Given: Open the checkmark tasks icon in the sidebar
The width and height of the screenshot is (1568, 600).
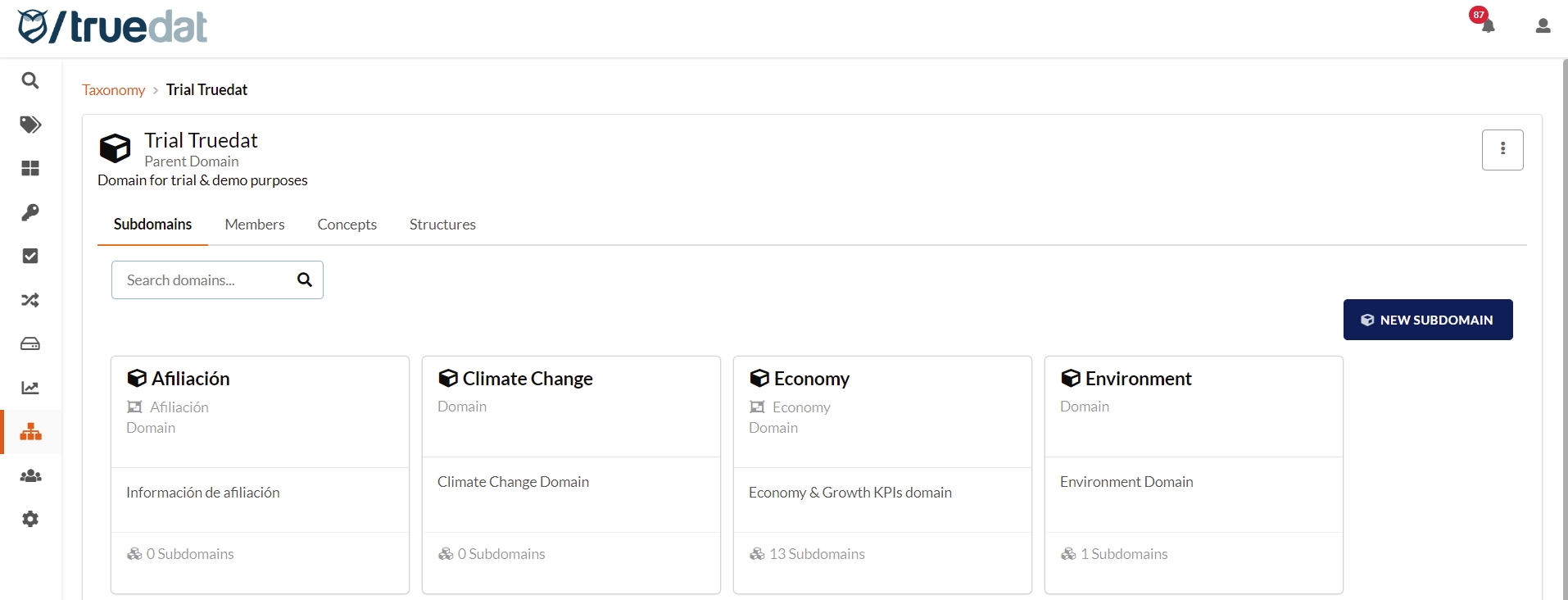Looking at the screenshot, I should (30, 256).
